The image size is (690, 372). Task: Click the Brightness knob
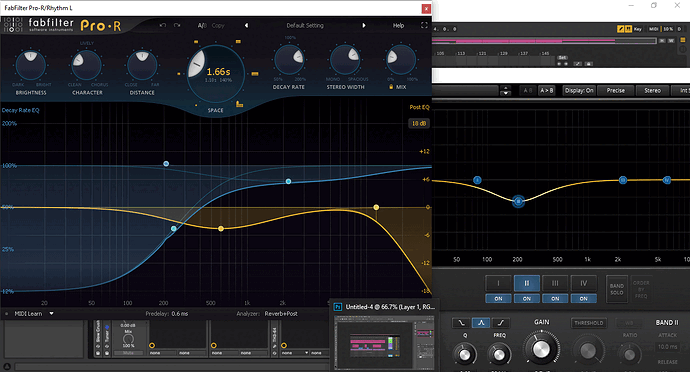[x=30, y=65]
